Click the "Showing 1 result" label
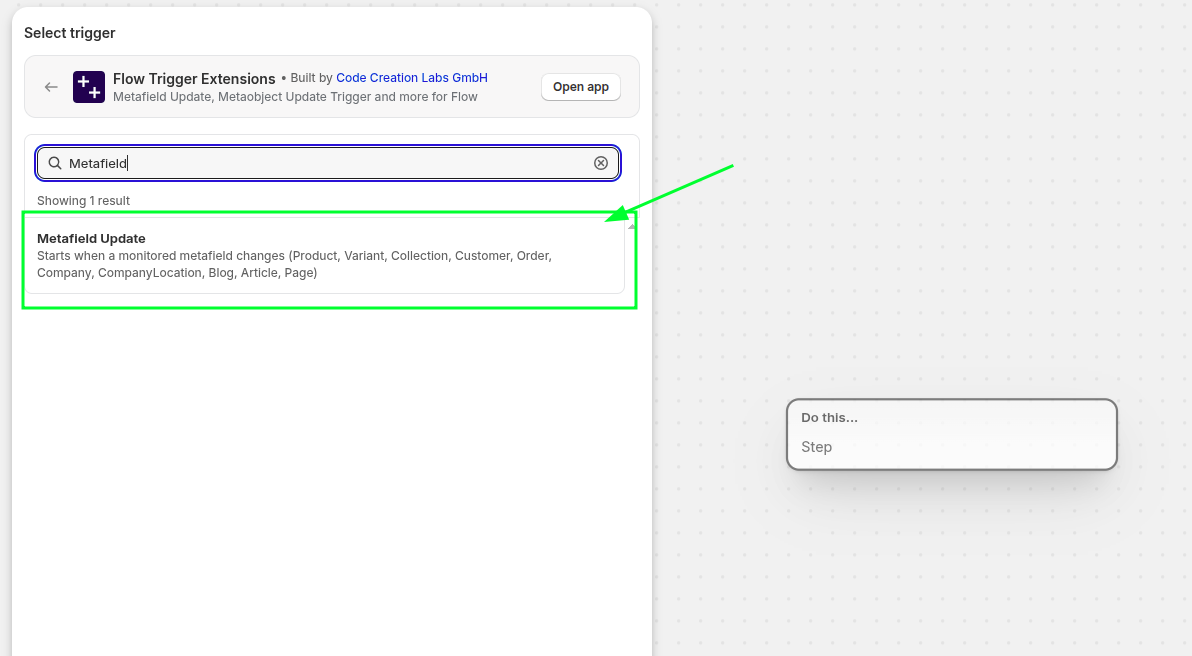Screen dimensions: 1192x656 [x=83, y=201]
